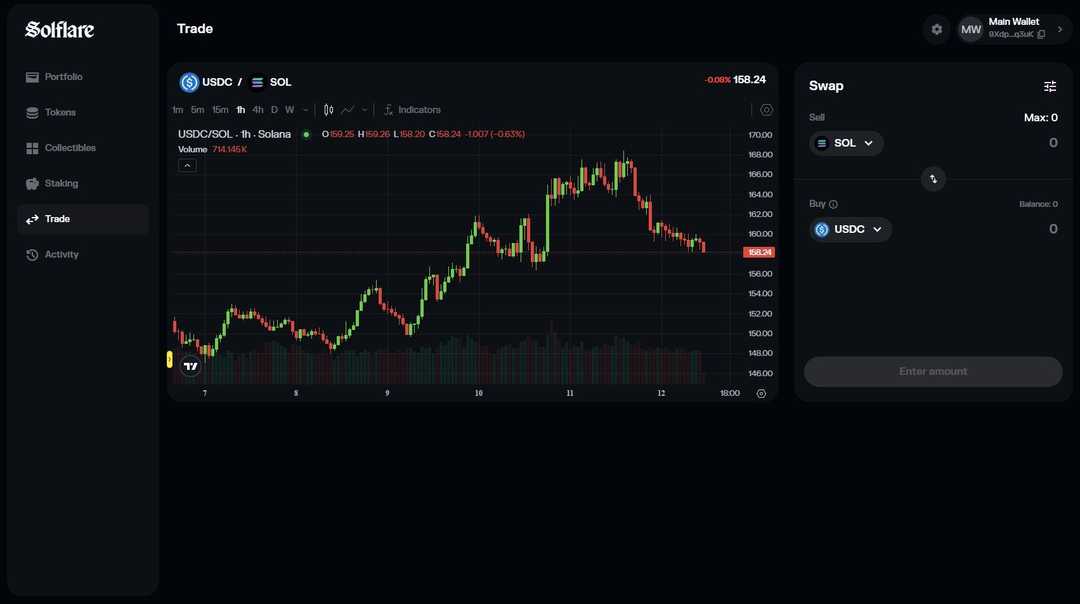Click the Collectibles icon in the sidebar
The width and height of the screenshot is (1080, 604).
33,147
